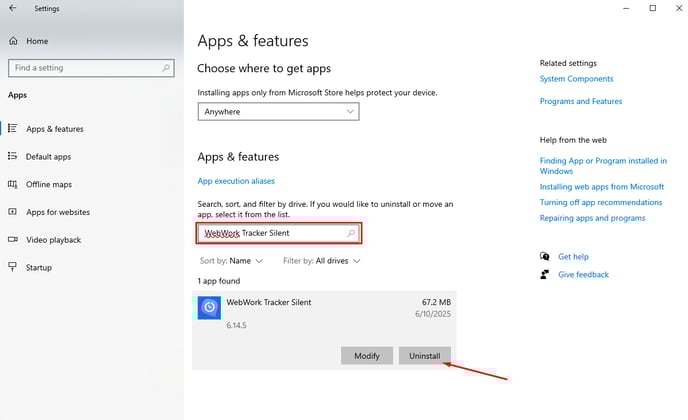Select the Apps for websites sidebar icon
This screenshot has width=688, height=420.
13,212
